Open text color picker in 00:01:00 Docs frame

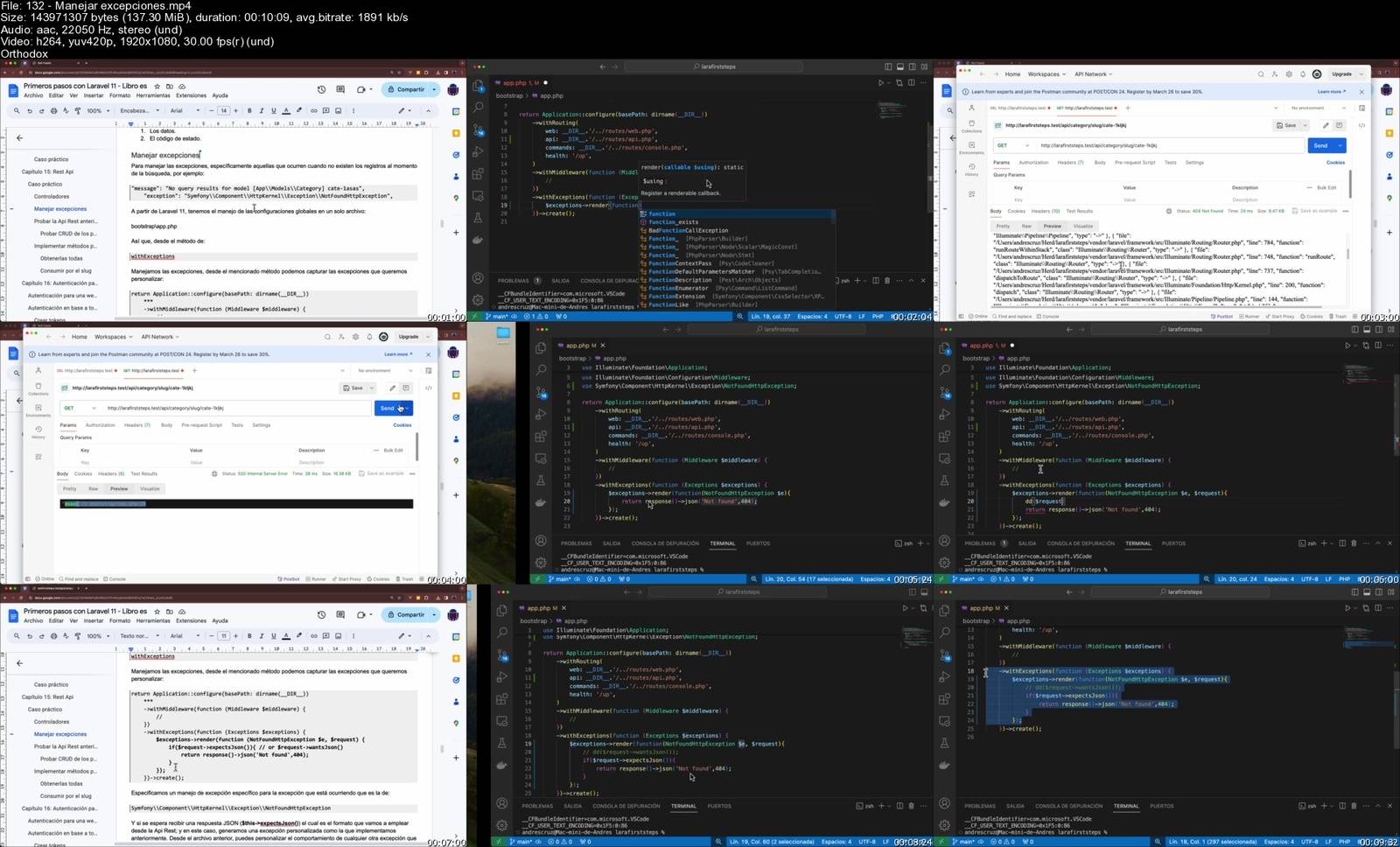286,111
